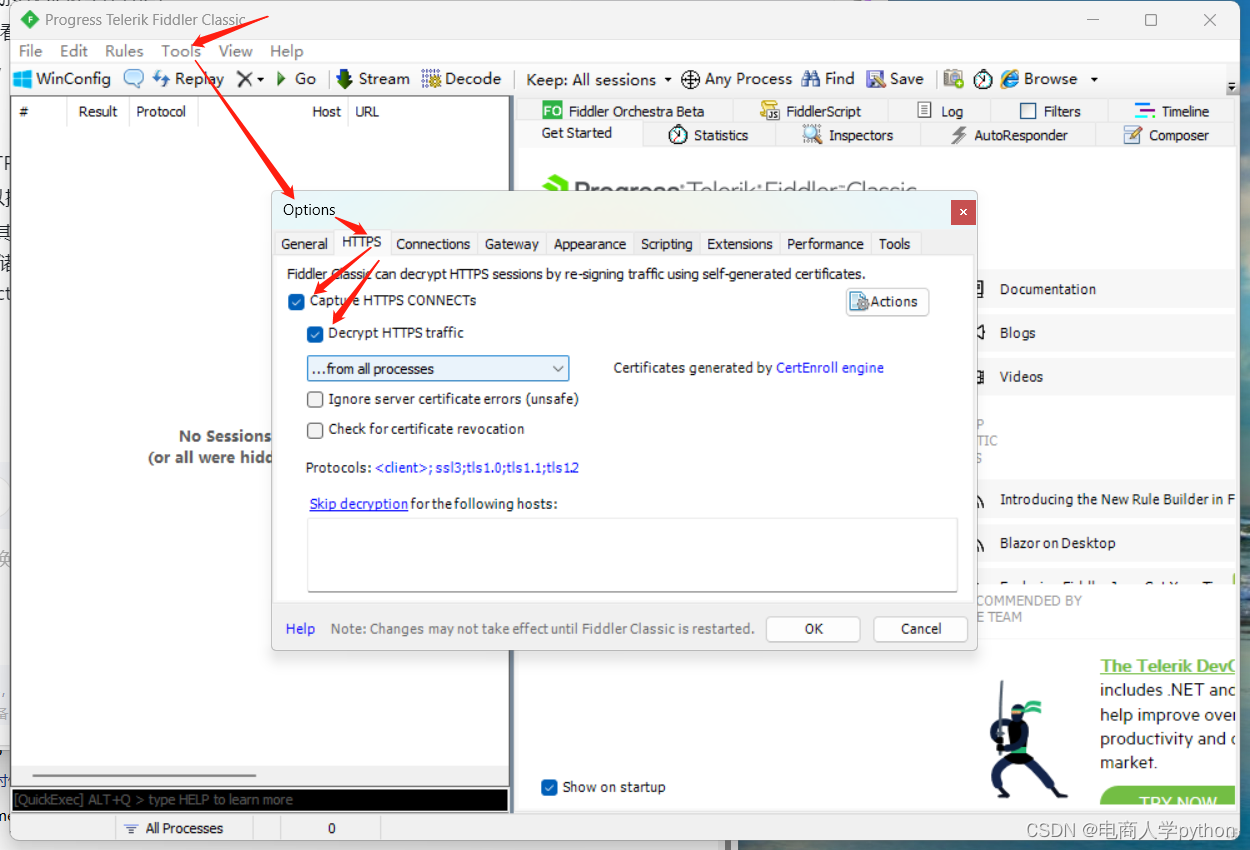Cancel the Options dialog

pos(921,629)
